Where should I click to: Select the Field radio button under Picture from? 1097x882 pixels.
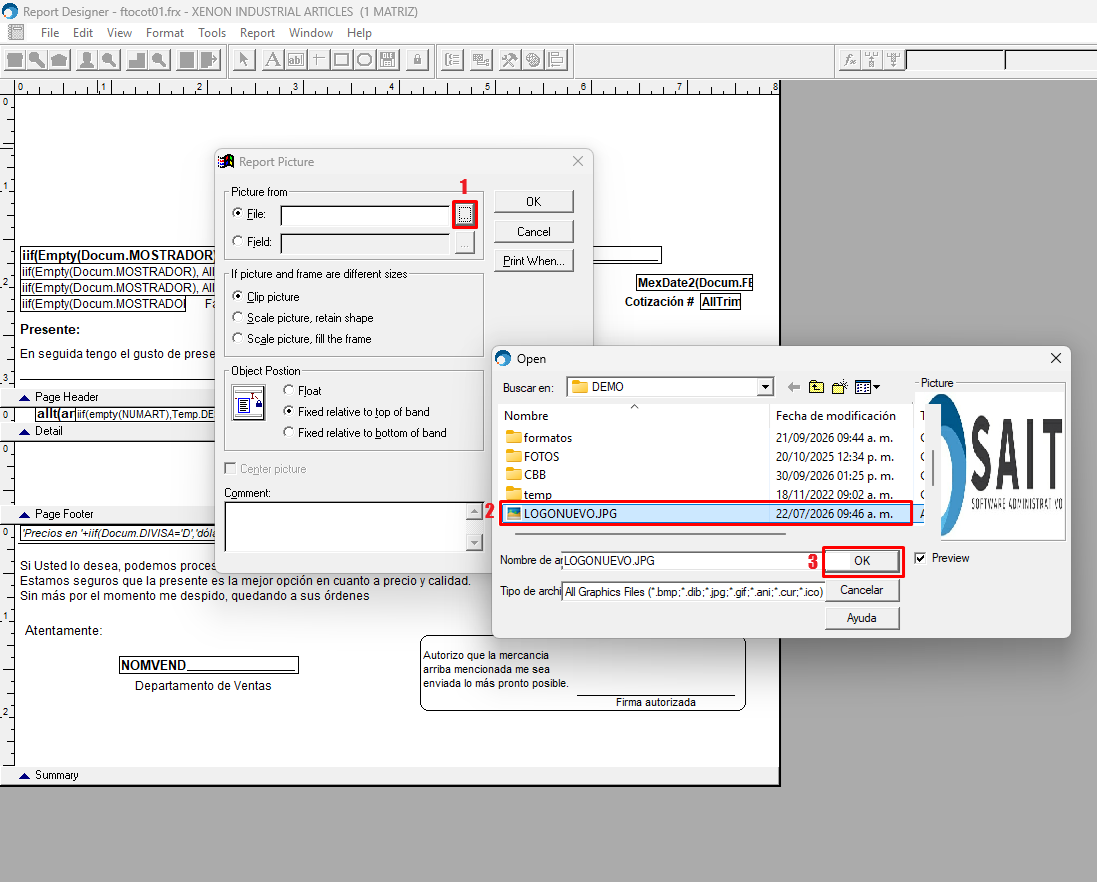coord(238,241)
